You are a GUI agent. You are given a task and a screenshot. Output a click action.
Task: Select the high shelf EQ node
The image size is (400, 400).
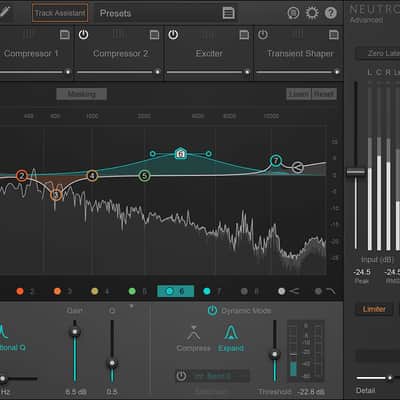298,167
